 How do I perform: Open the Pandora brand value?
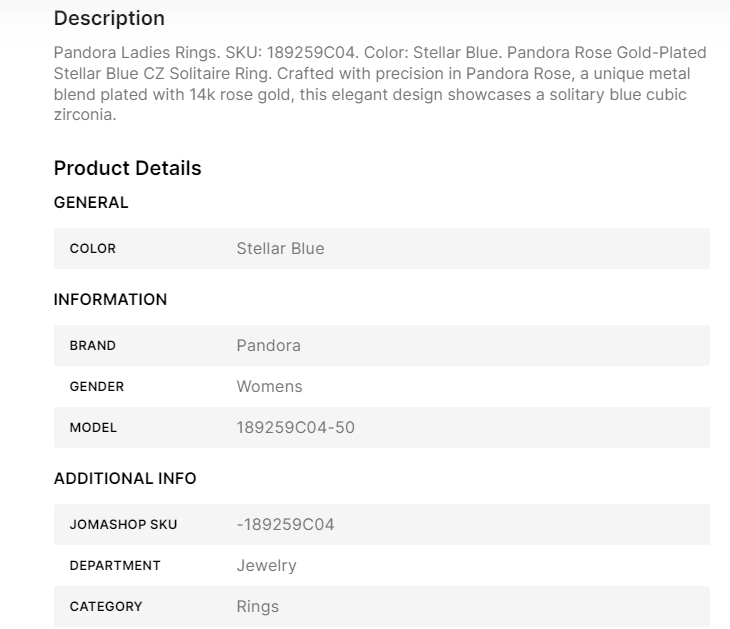pos(268,346)
